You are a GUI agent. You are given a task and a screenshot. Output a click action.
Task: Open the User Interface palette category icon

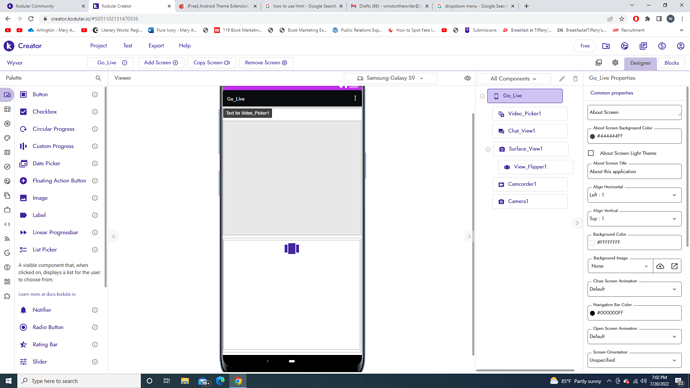(7, 95)
